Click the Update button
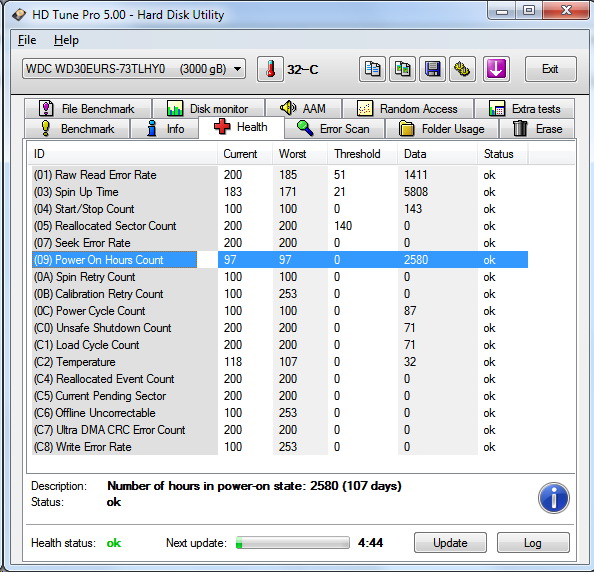The height and width of the screenshot is (572, 594). [450, 543]
